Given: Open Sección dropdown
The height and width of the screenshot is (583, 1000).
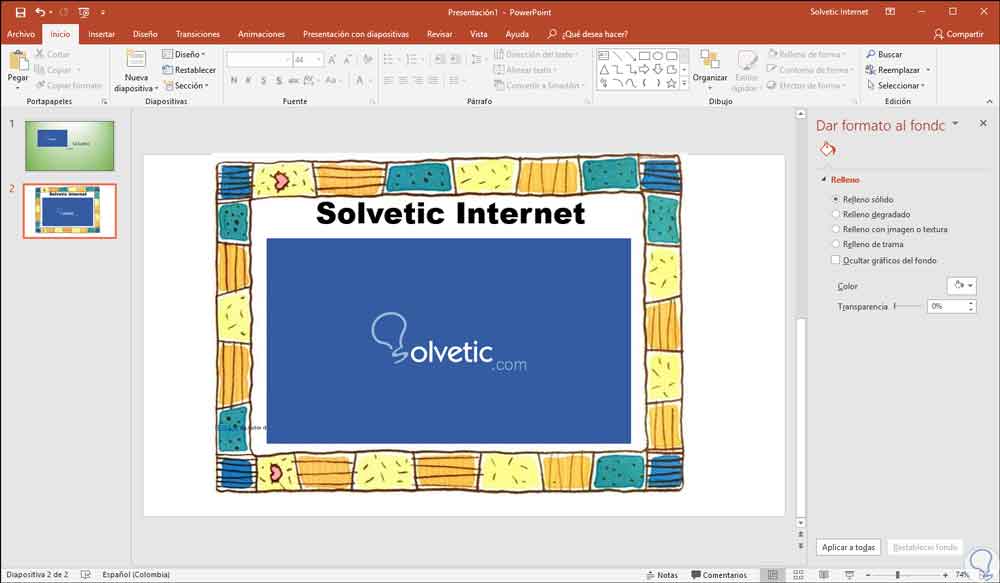Looking at the screenshot, I should tap(186, 85).
